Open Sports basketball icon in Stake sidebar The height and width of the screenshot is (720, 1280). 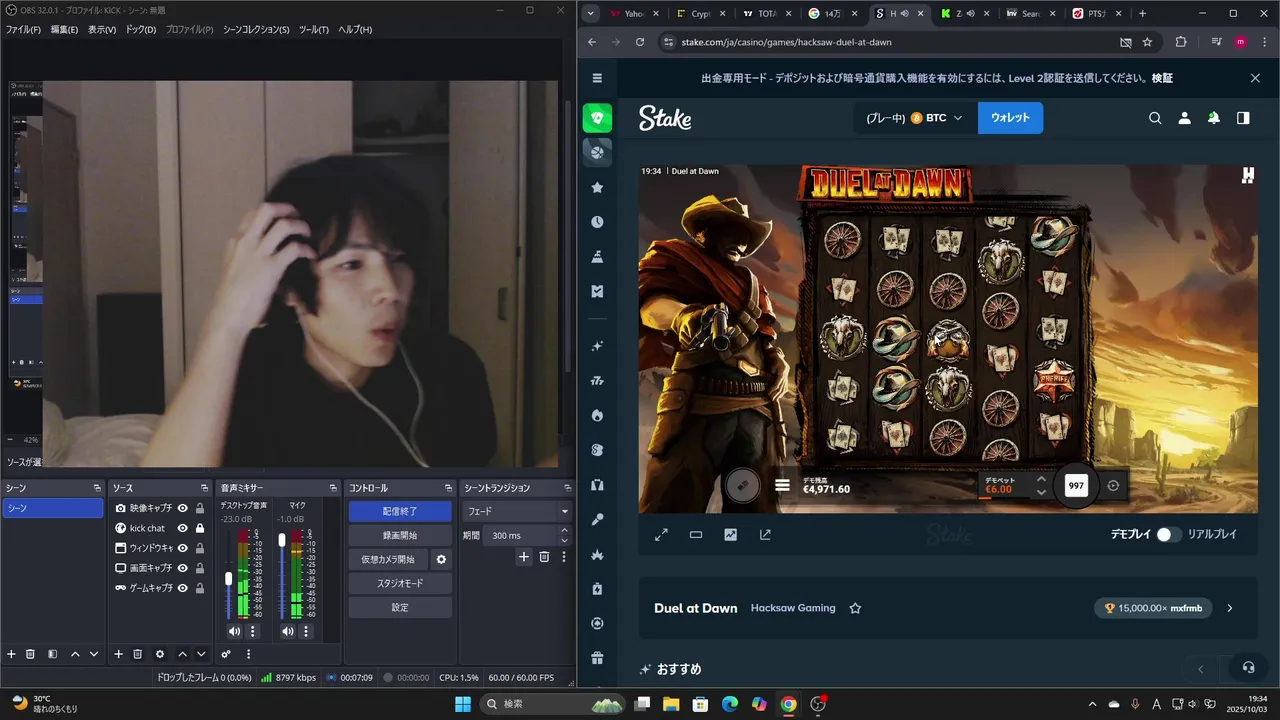tap(598, 152)
